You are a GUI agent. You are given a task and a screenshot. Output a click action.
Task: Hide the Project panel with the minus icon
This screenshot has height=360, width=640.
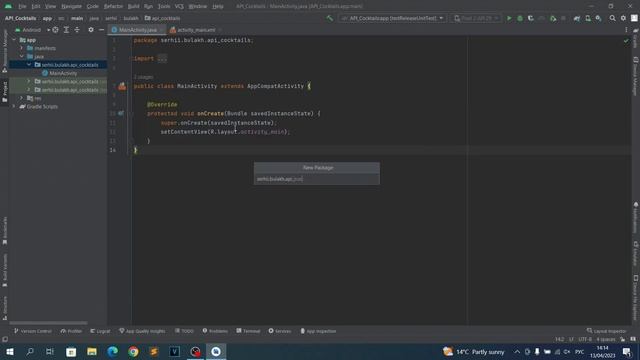tap(101, 30)
